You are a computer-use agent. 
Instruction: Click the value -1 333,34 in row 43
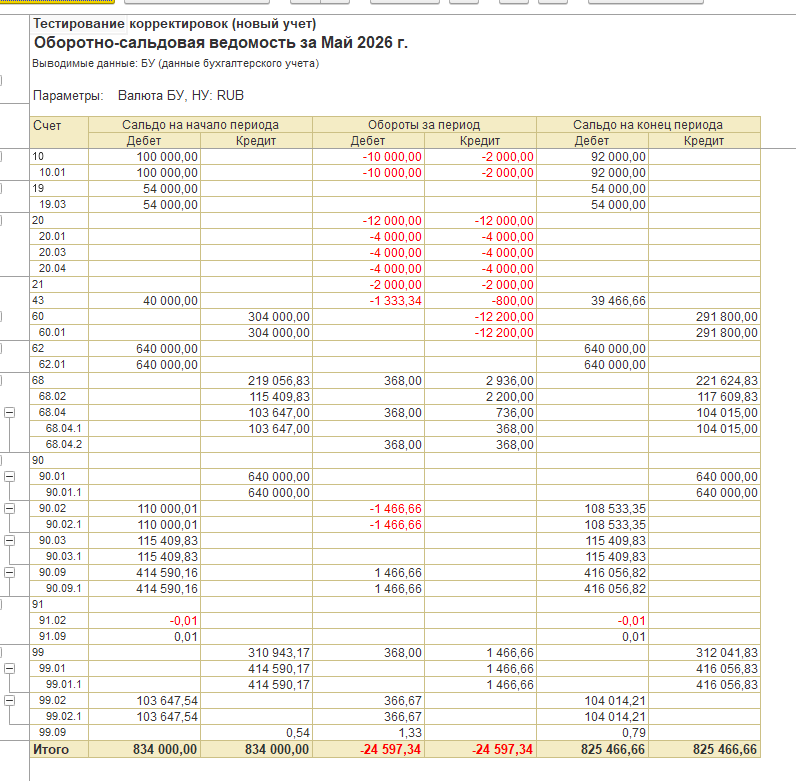click(x=395, y=301)
